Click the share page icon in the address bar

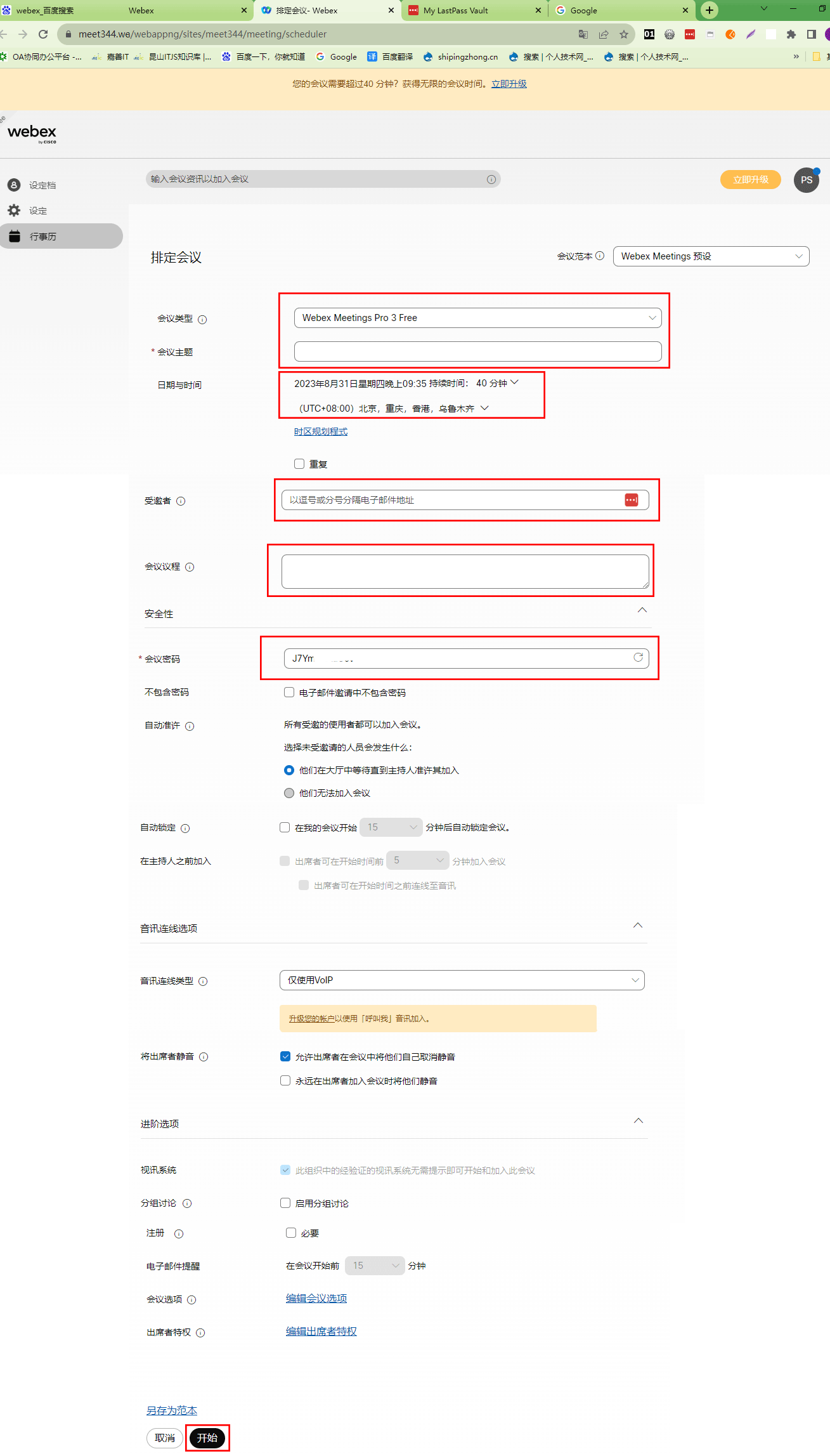604,34
